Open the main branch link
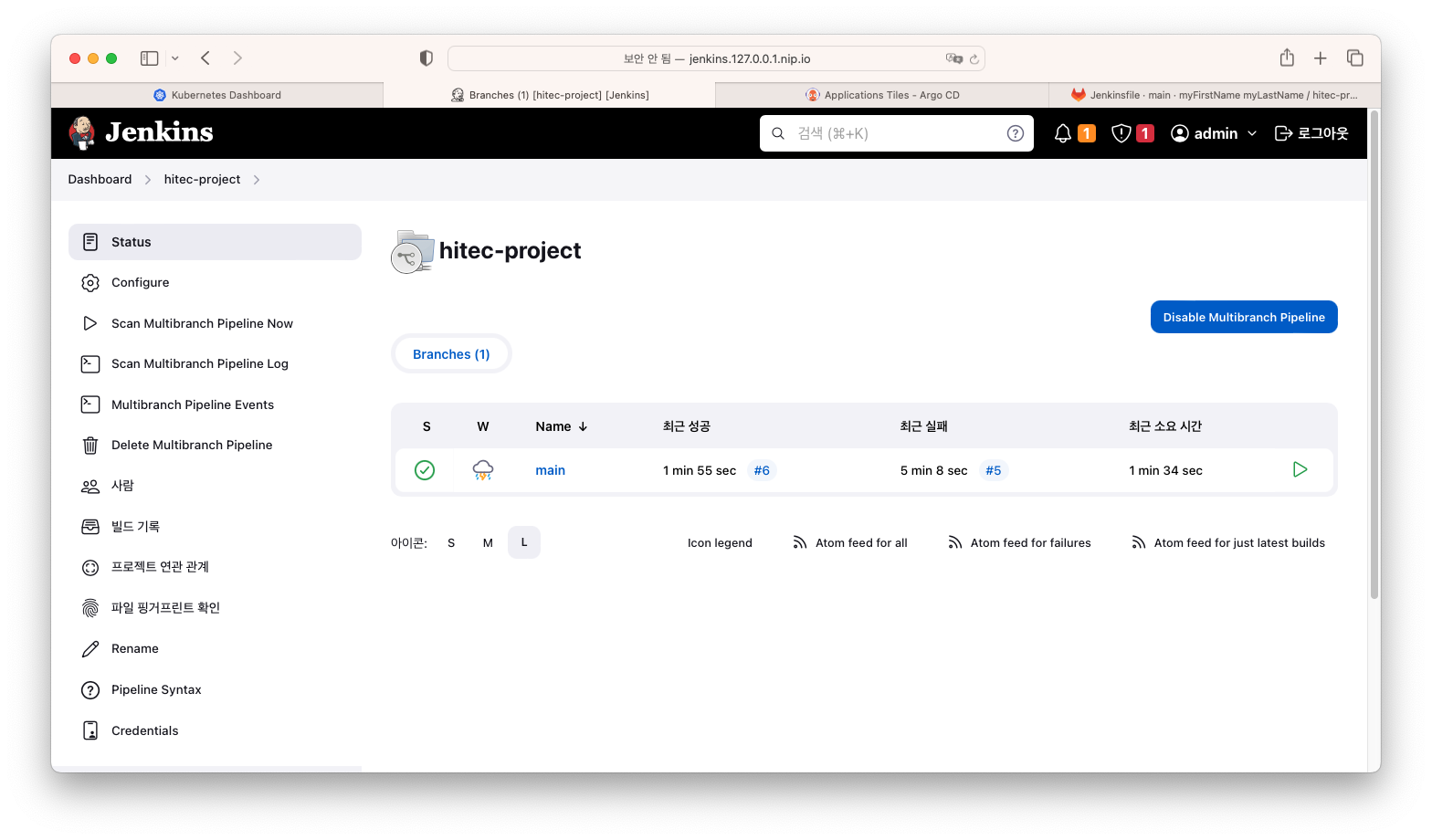The image size is (1432, 840). pyautogui.click(x=550, y=470)
